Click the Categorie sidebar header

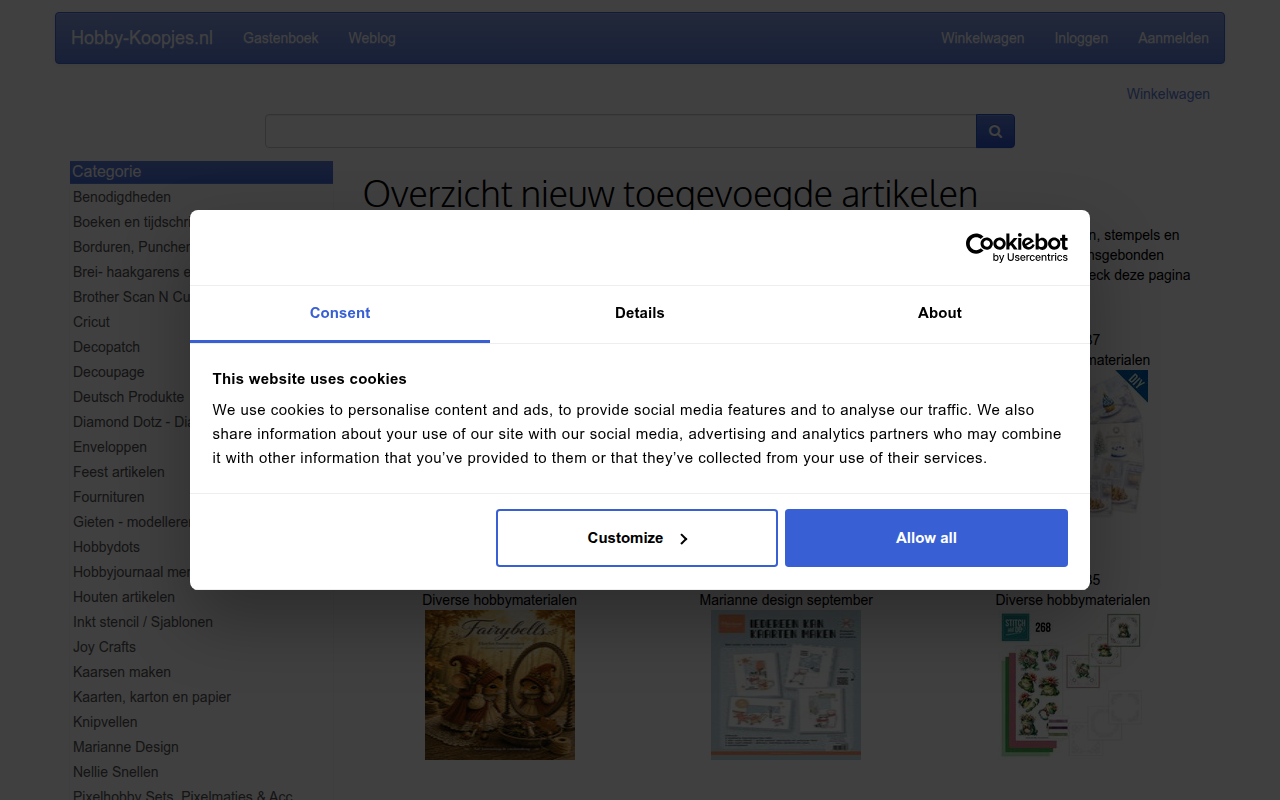pos(201,172)
